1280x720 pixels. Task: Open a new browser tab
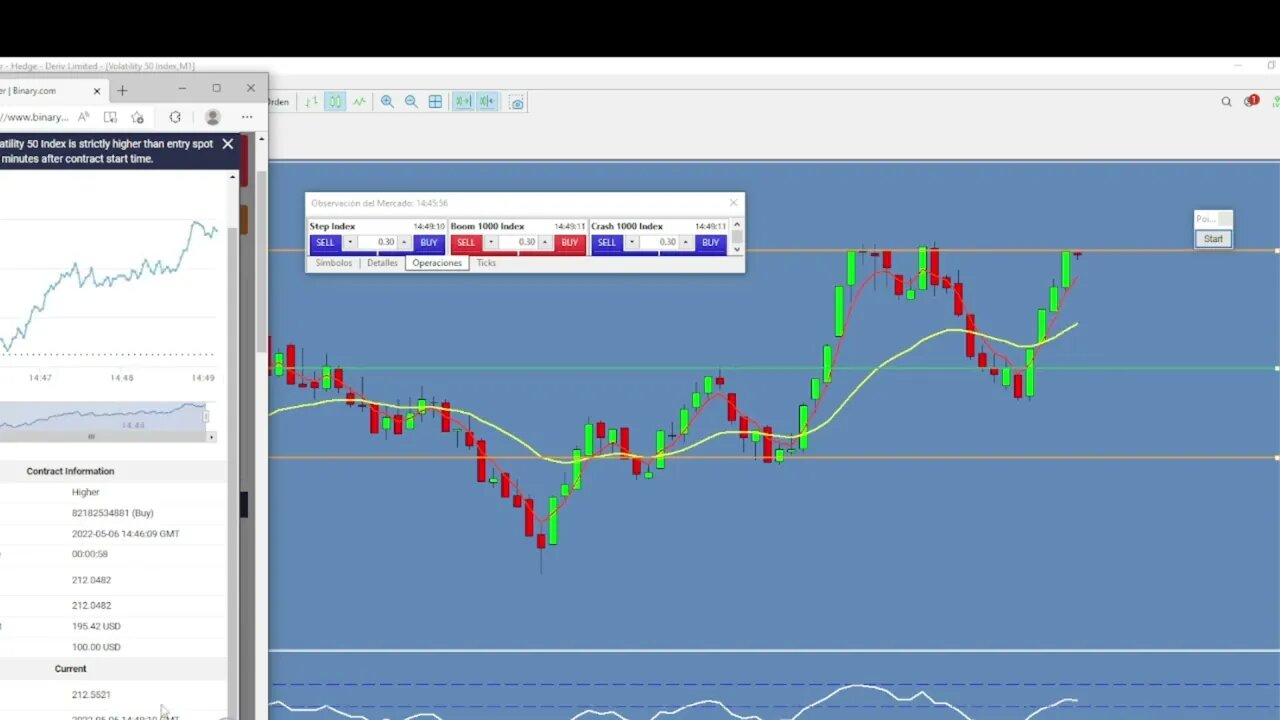click(122, 90)
